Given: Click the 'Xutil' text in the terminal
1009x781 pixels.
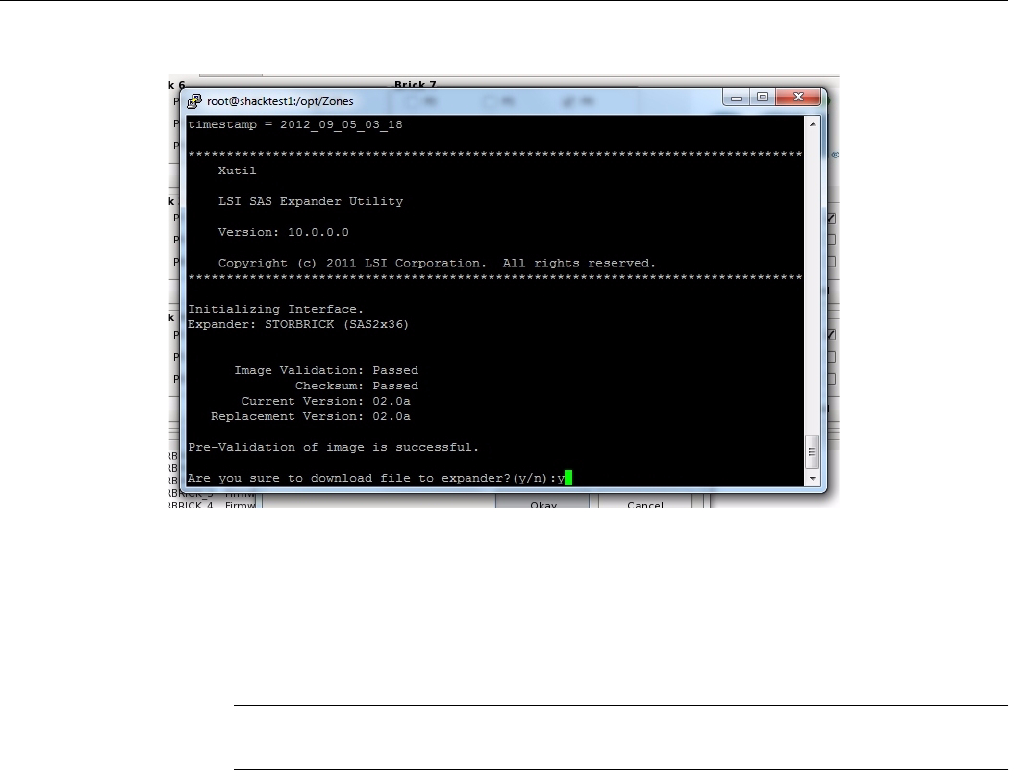Looking at the screenshot, I should pyautogui.click(x=237, y=170).
